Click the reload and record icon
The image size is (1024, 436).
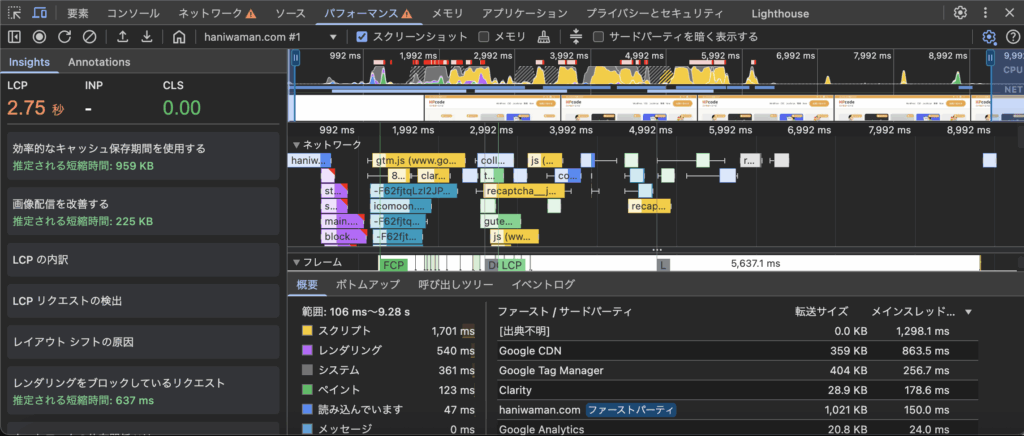tap(64, 37)
